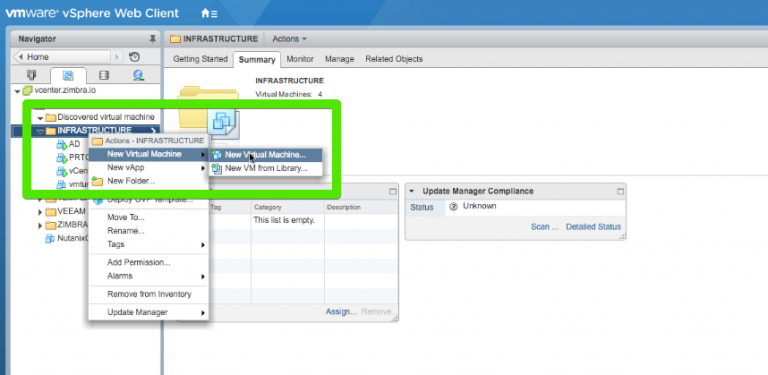The image size is (768, 375).
Task: Select Move To... in context menu
Action: click(x=149, y=217)
